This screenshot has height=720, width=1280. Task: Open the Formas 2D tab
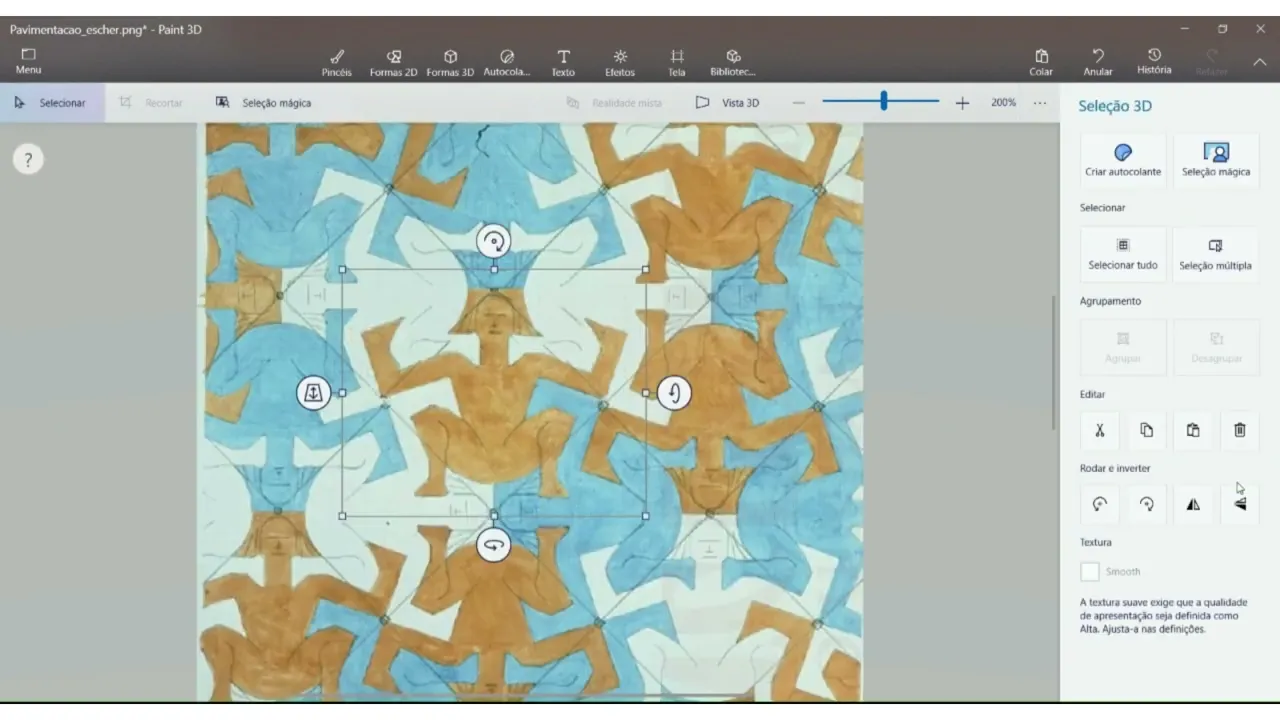click(x=393, y=63)
